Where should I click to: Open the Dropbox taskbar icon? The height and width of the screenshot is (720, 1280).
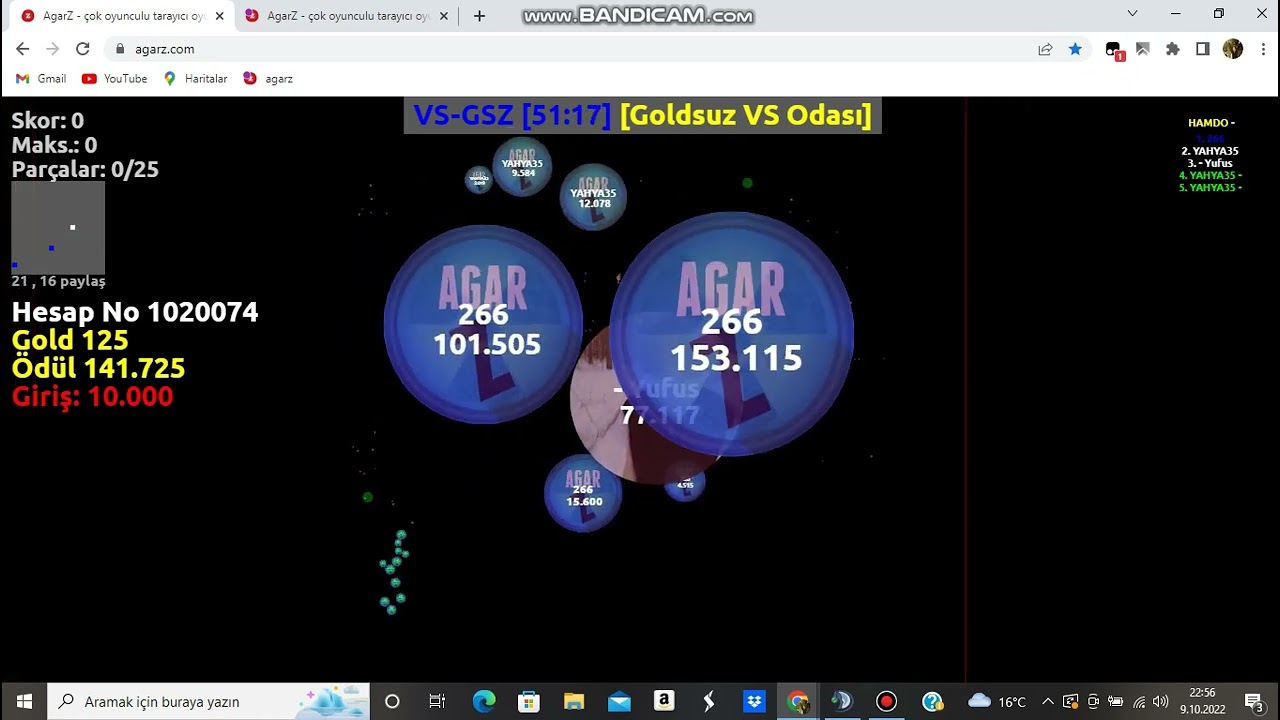754,701
